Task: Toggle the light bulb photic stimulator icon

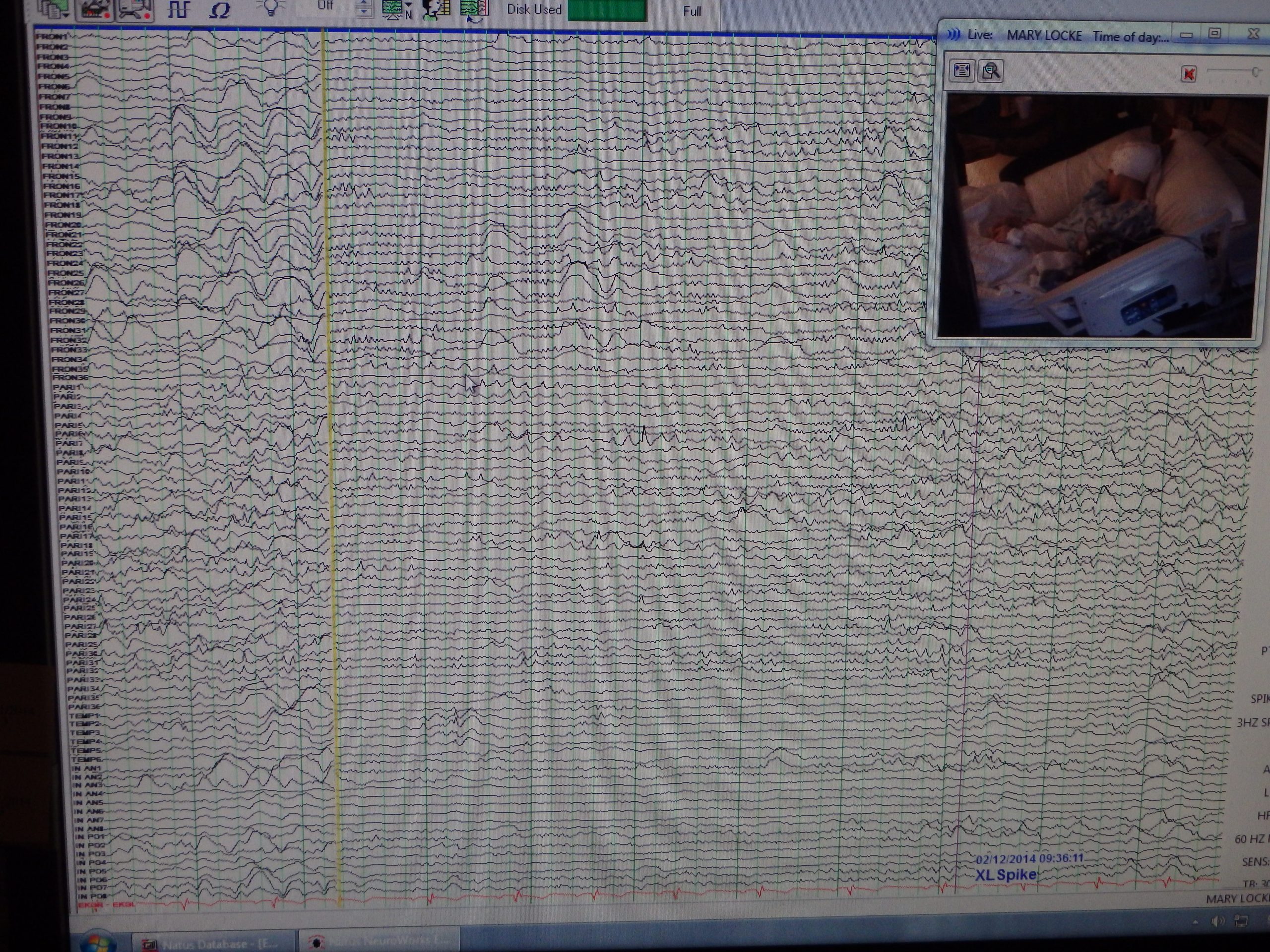Action: 270,7
